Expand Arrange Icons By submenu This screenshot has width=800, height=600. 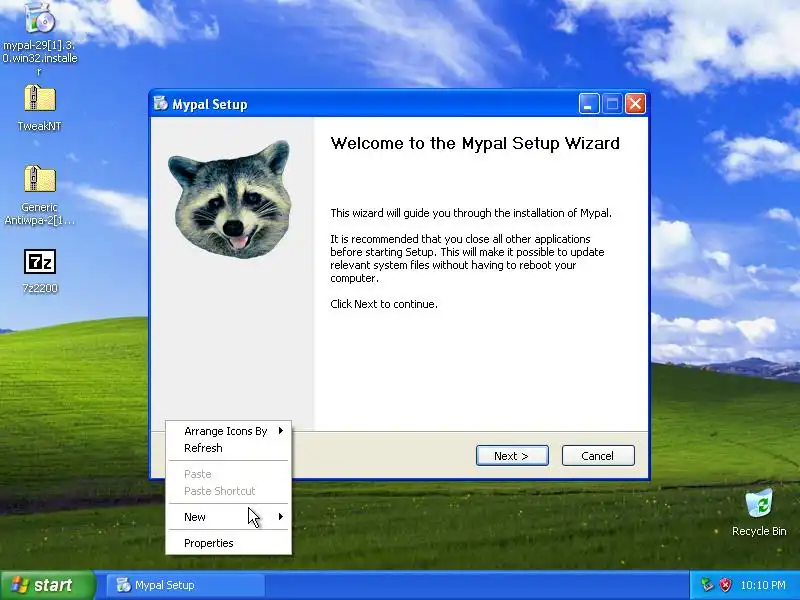(x=229, y=431)
